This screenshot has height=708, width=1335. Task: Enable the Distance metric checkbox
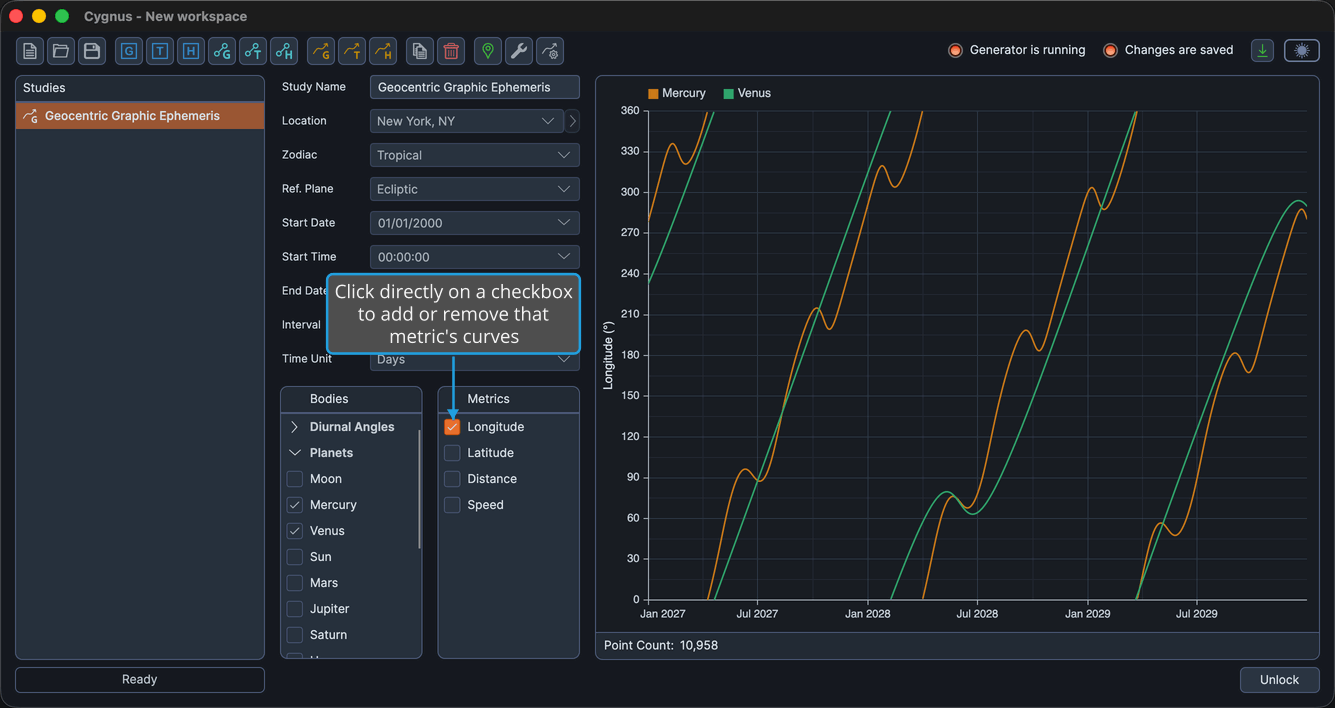(452, 479)
